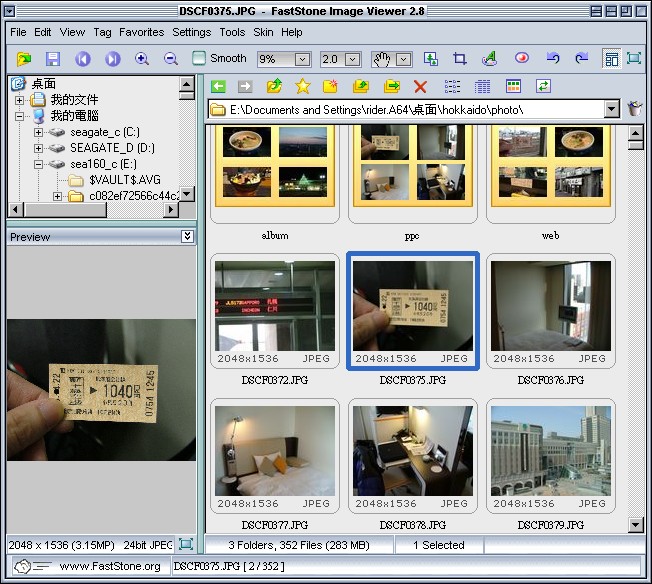This screenshot has height=584, width=652.
Task: Select the $VAULT$.AVG folder
Action: tap(124, 180)
